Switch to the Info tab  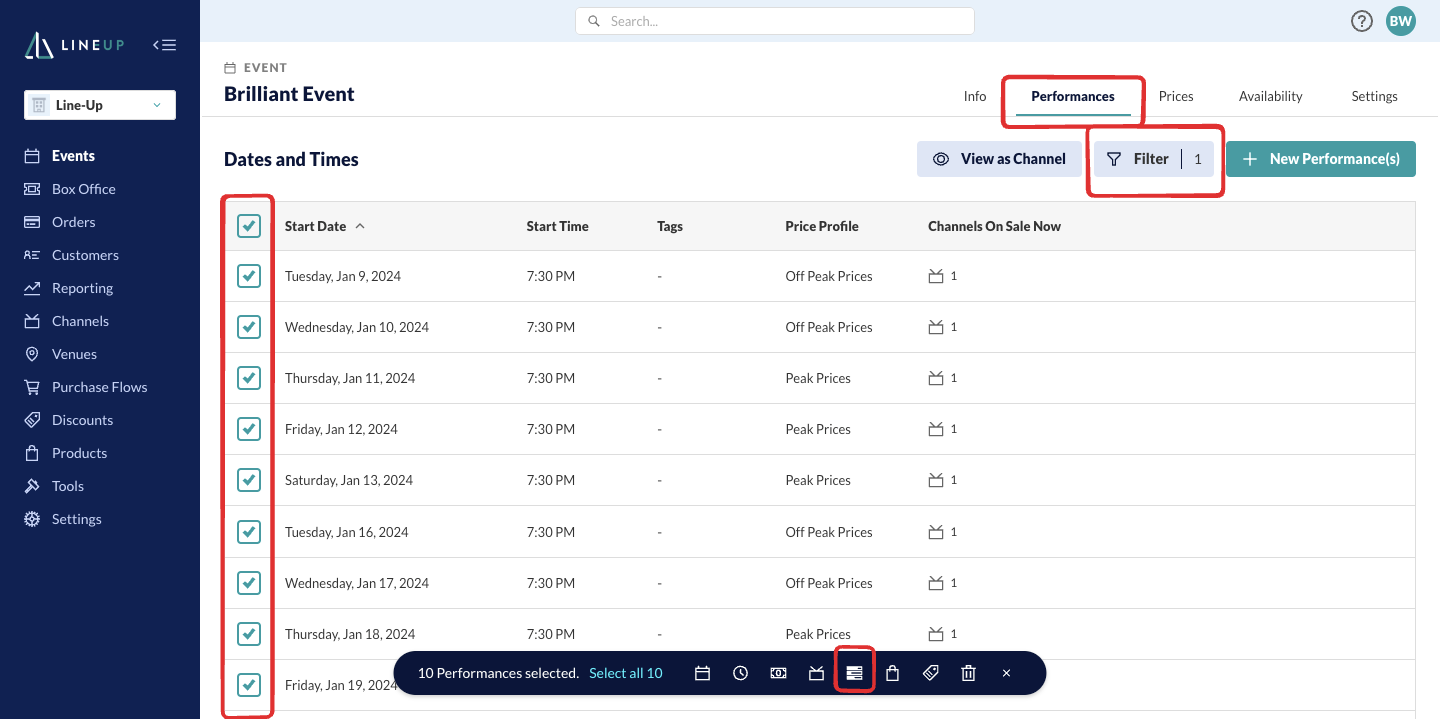975,96
